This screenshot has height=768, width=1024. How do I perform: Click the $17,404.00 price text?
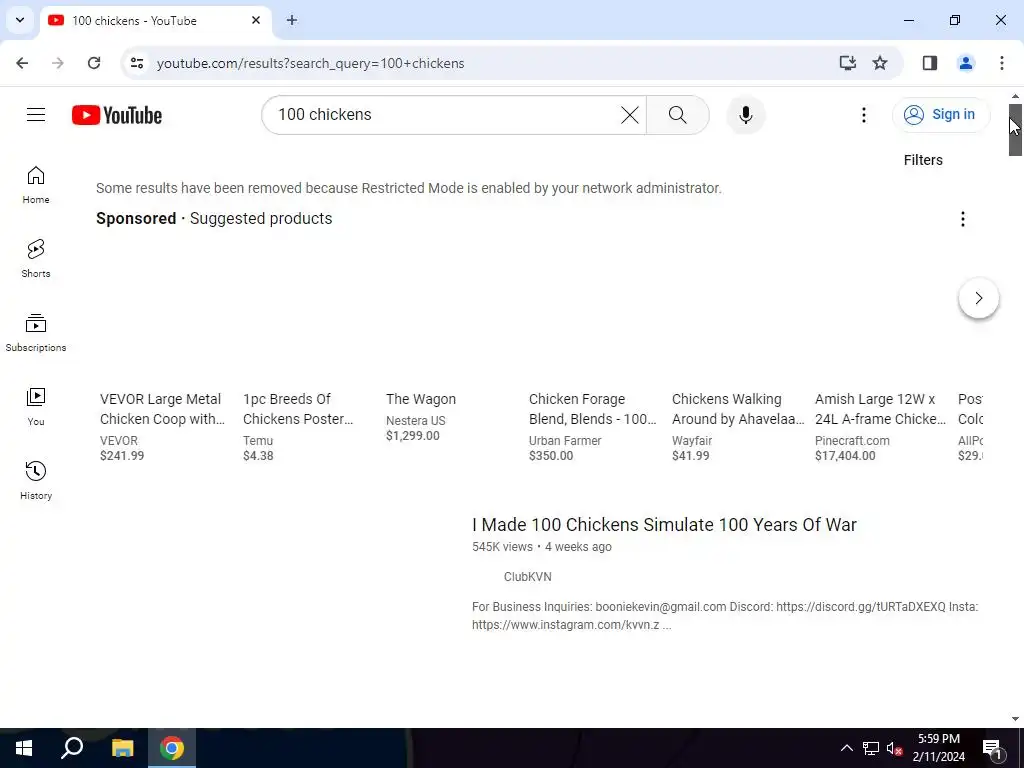click(845, 456)
